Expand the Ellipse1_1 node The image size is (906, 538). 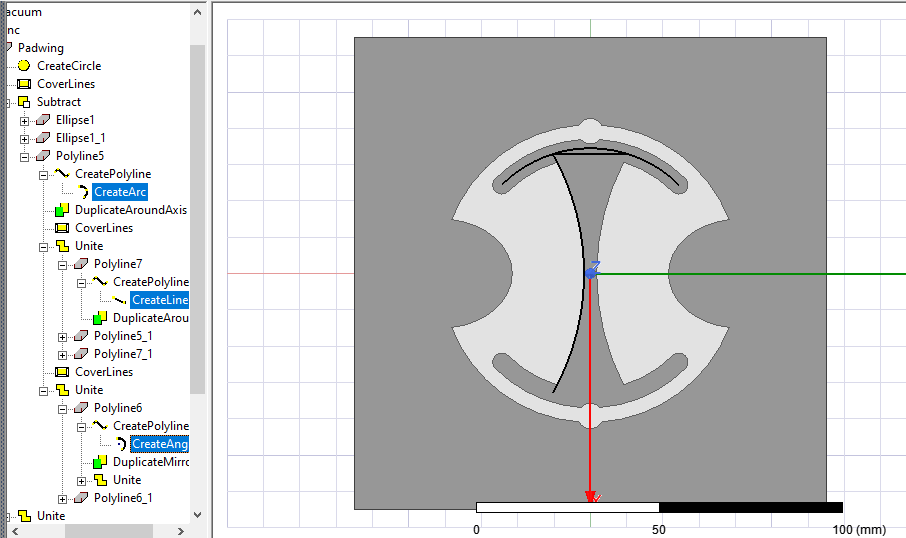point(24,139)
